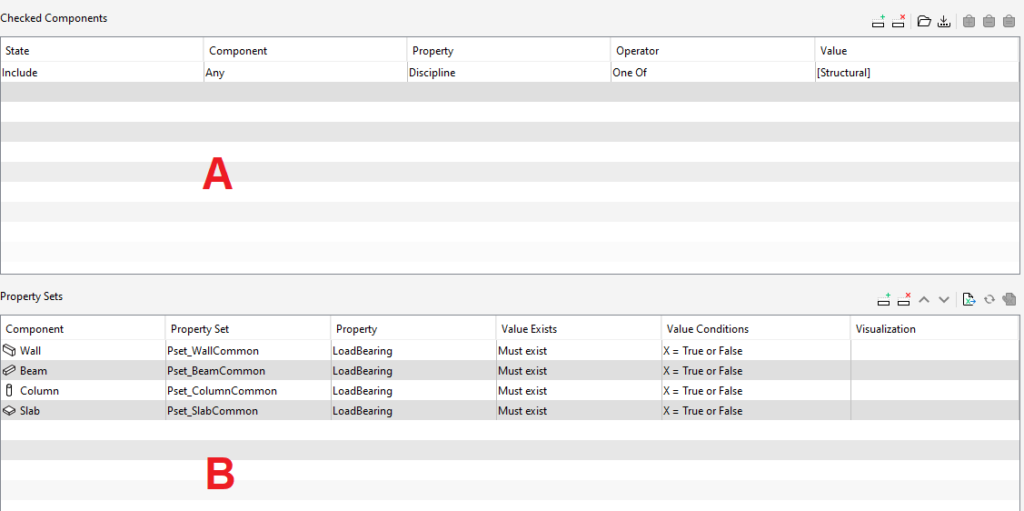The width and height of the screenshot is (1024, 511).
Task: Move the property row down with chevron
Action: click(x=944, y=299)
